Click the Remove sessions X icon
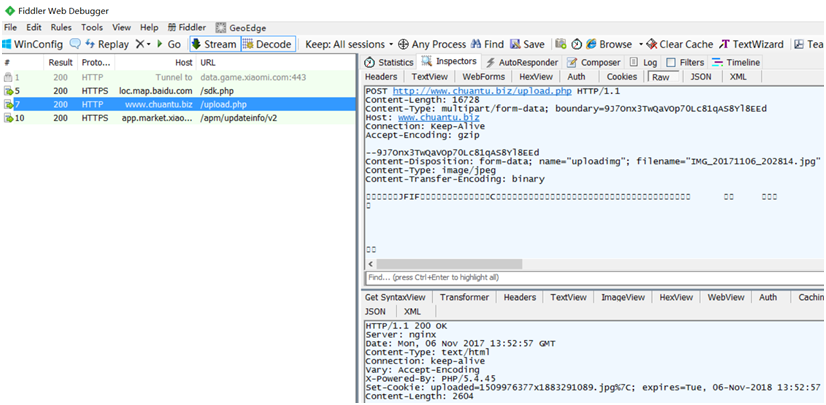826x405 pixels. 140,44
